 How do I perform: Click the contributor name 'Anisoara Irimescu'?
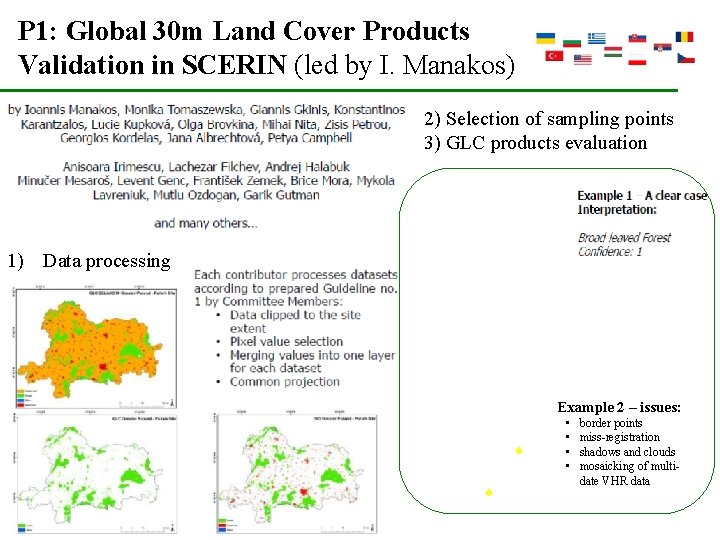pos(112,167)
